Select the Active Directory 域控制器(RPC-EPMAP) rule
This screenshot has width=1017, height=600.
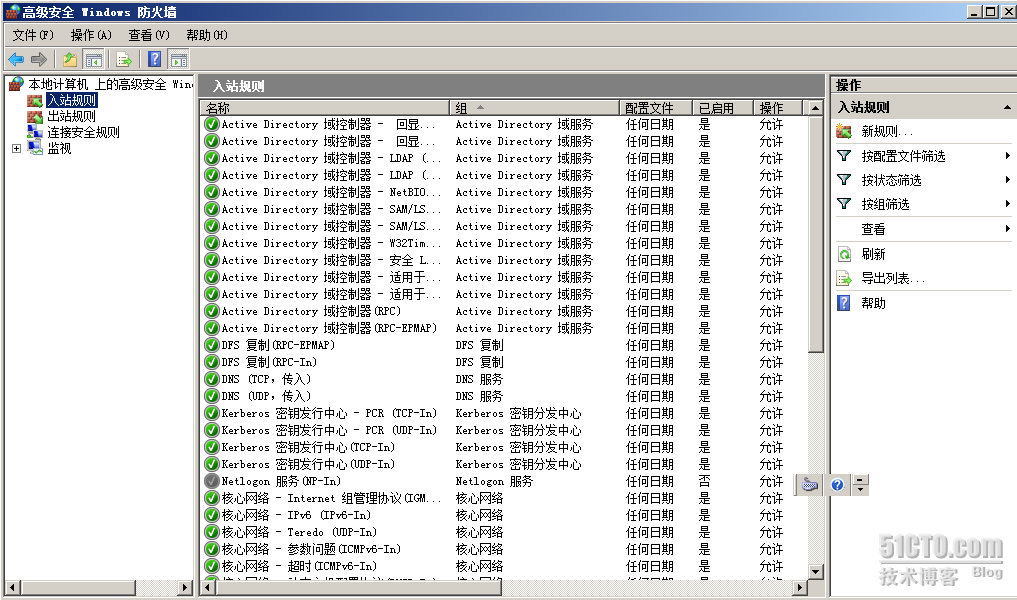tap(329, 328)
